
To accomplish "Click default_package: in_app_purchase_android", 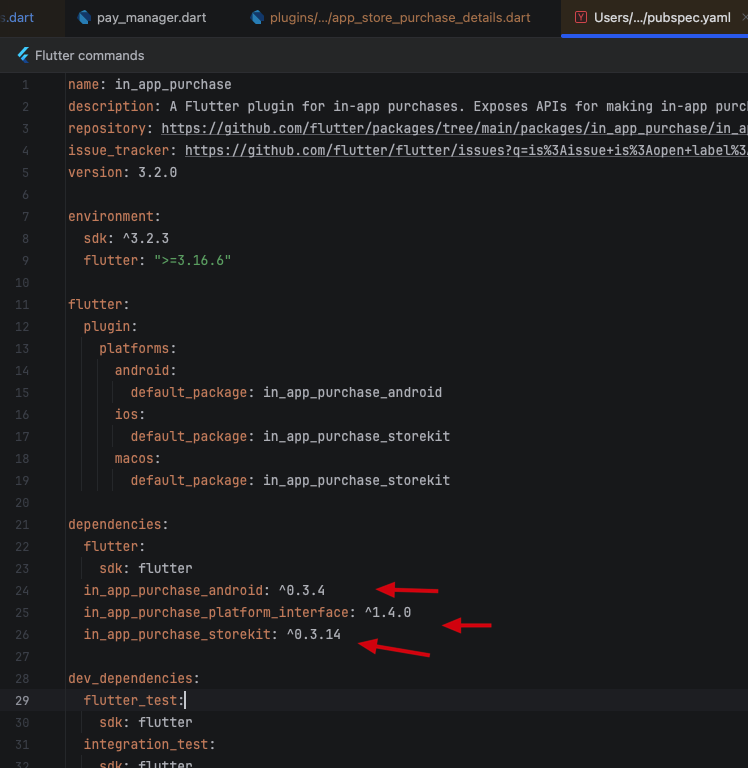I will 286,392.
